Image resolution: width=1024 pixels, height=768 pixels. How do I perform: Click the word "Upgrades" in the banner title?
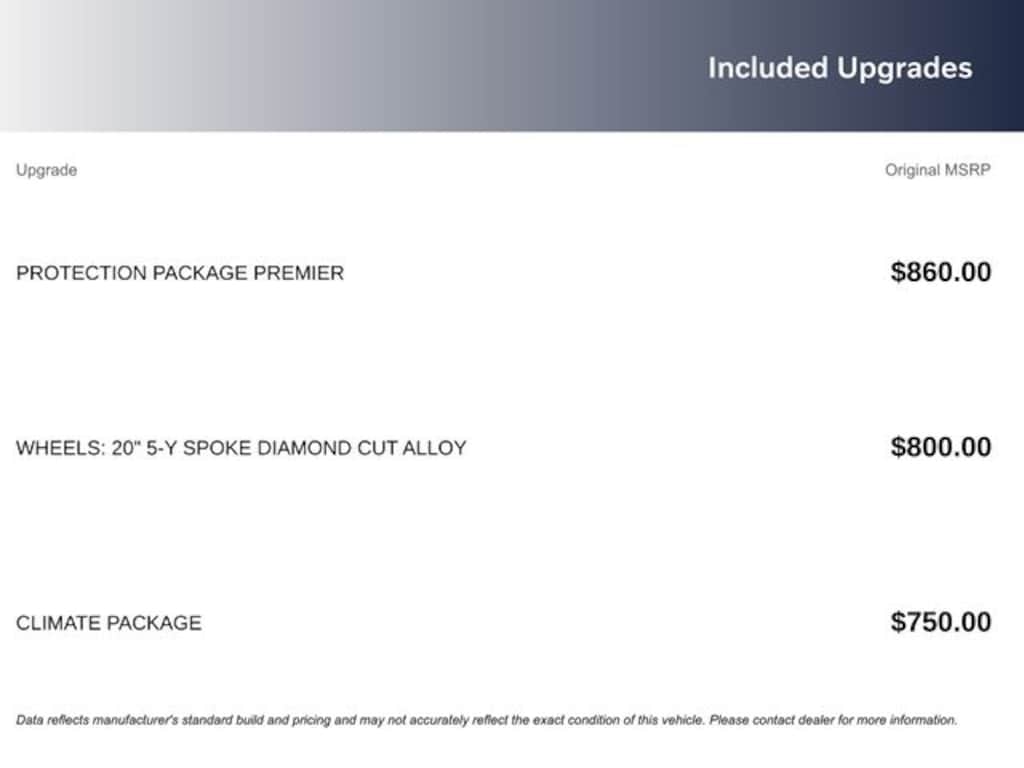904,68
